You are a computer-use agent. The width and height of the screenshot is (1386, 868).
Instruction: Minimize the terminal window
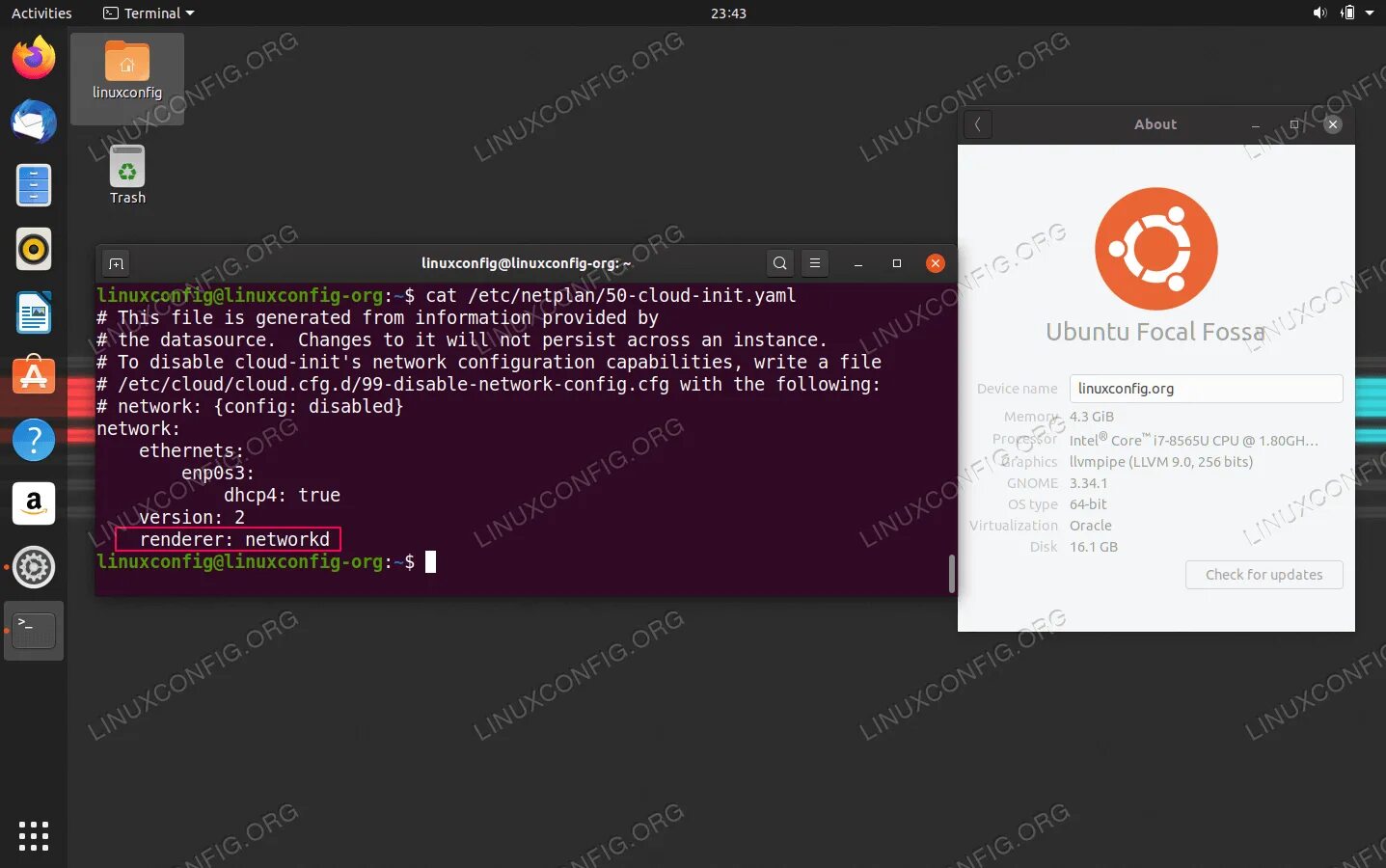858,263
